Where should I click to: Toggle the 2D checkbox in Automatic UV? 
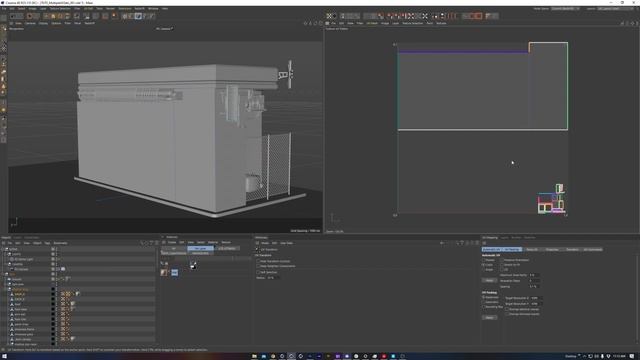click(x=502, y=269)
